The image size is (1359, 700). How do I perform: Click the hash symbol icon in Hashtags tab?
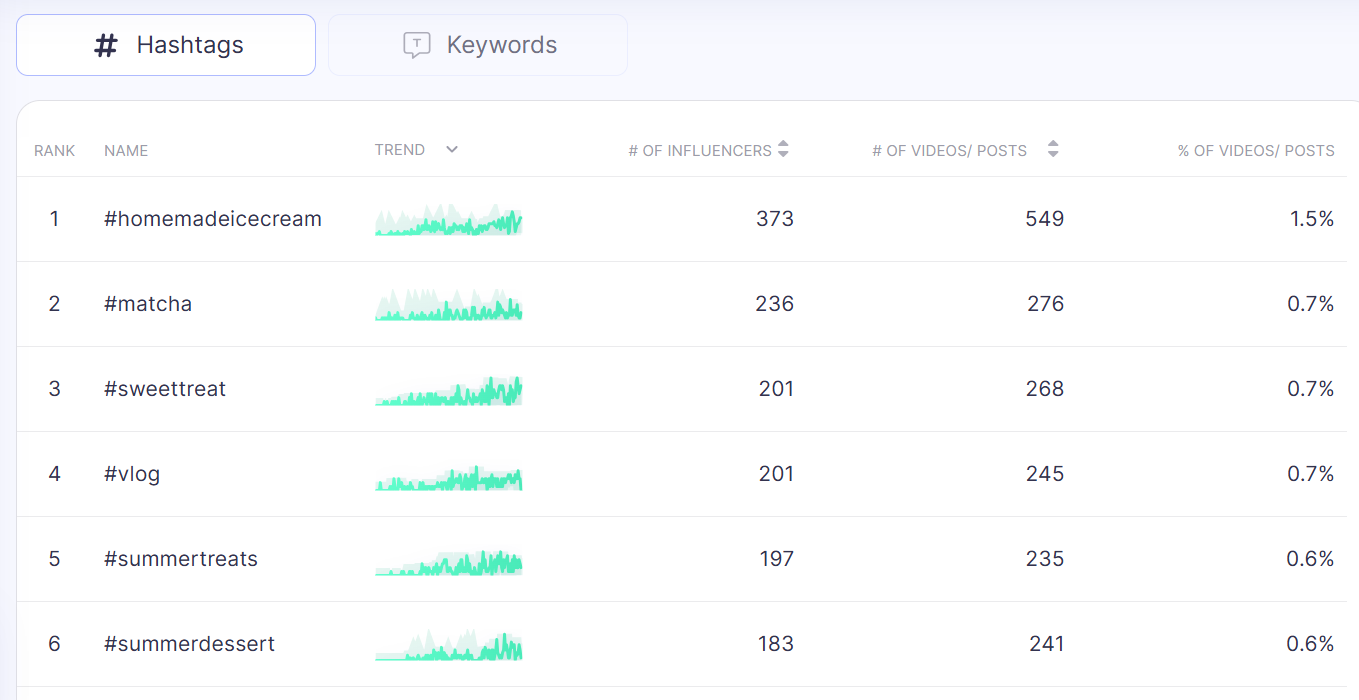[106, 45]
